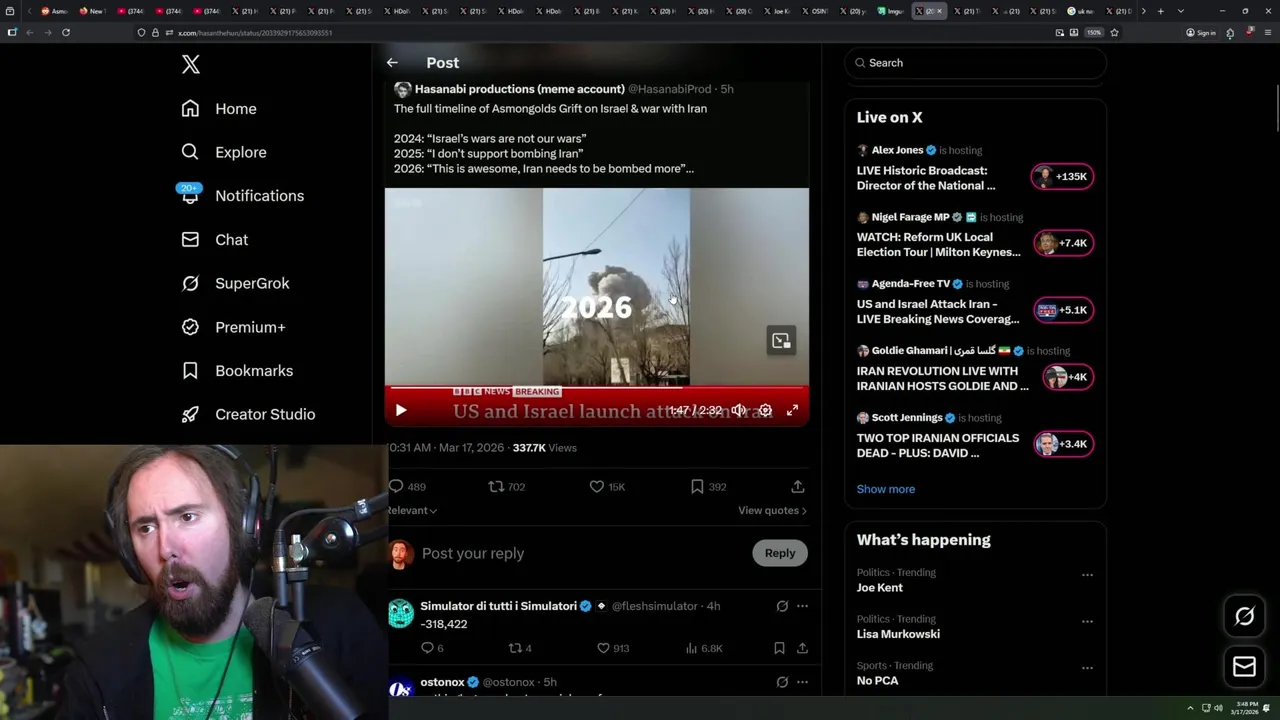Open more options for Joe Kent trend
Screen dimensions: 1280x720
click(x=1087, y=575)
